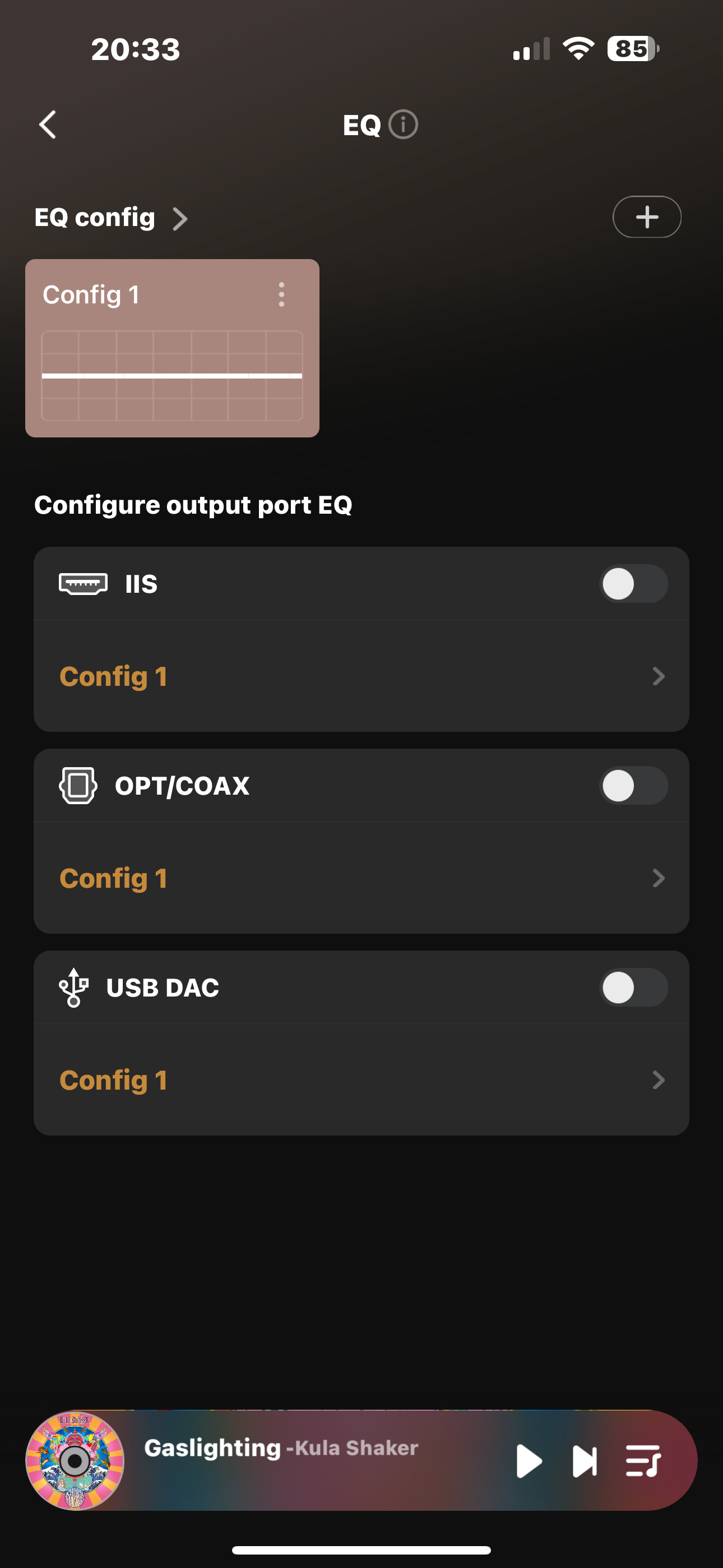Open OPT/COAX Config 1 selector row
This screenshot has height=1568, width=723.
point(361,878)
